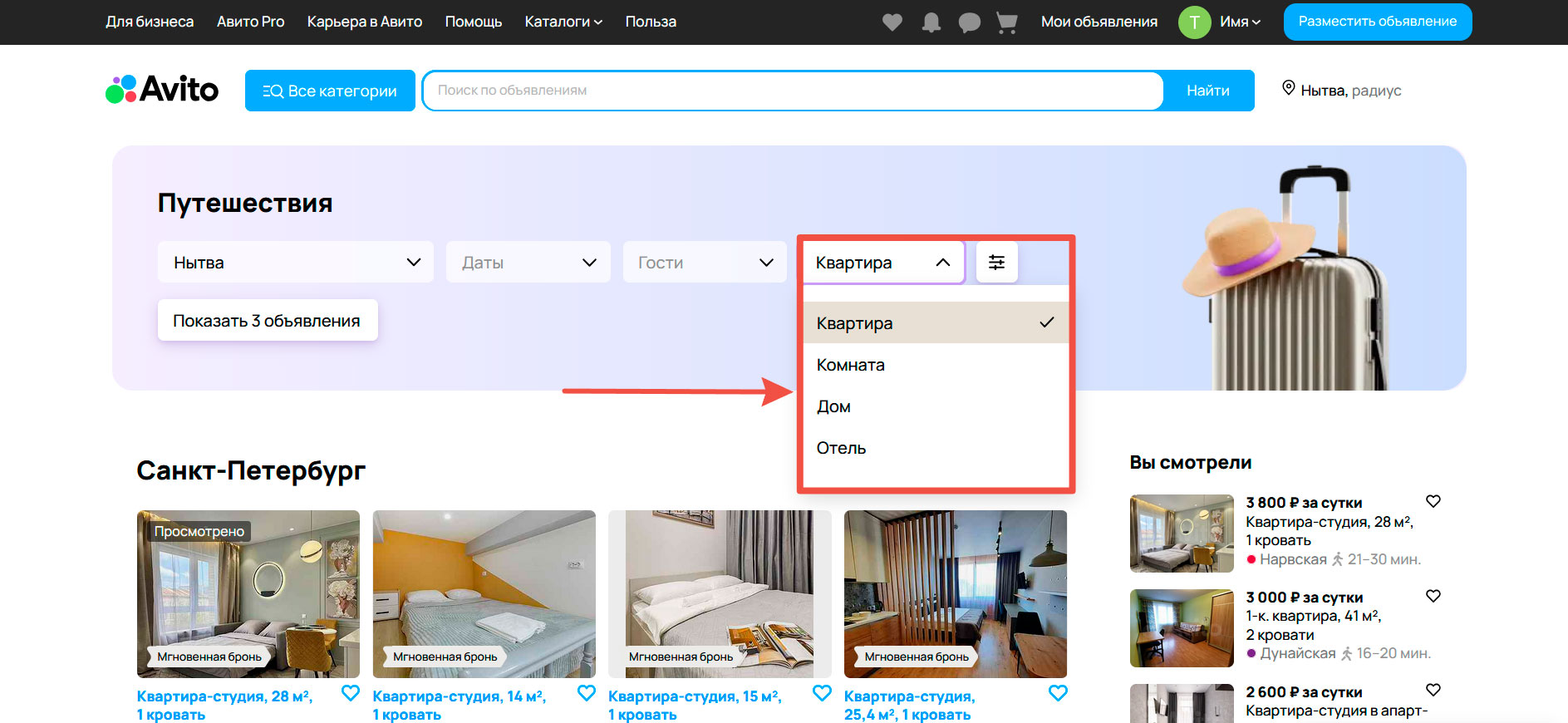Open Карьера в Авито link
The height and width of the screenshot is (723, 1568).
(x=365, y=22)
